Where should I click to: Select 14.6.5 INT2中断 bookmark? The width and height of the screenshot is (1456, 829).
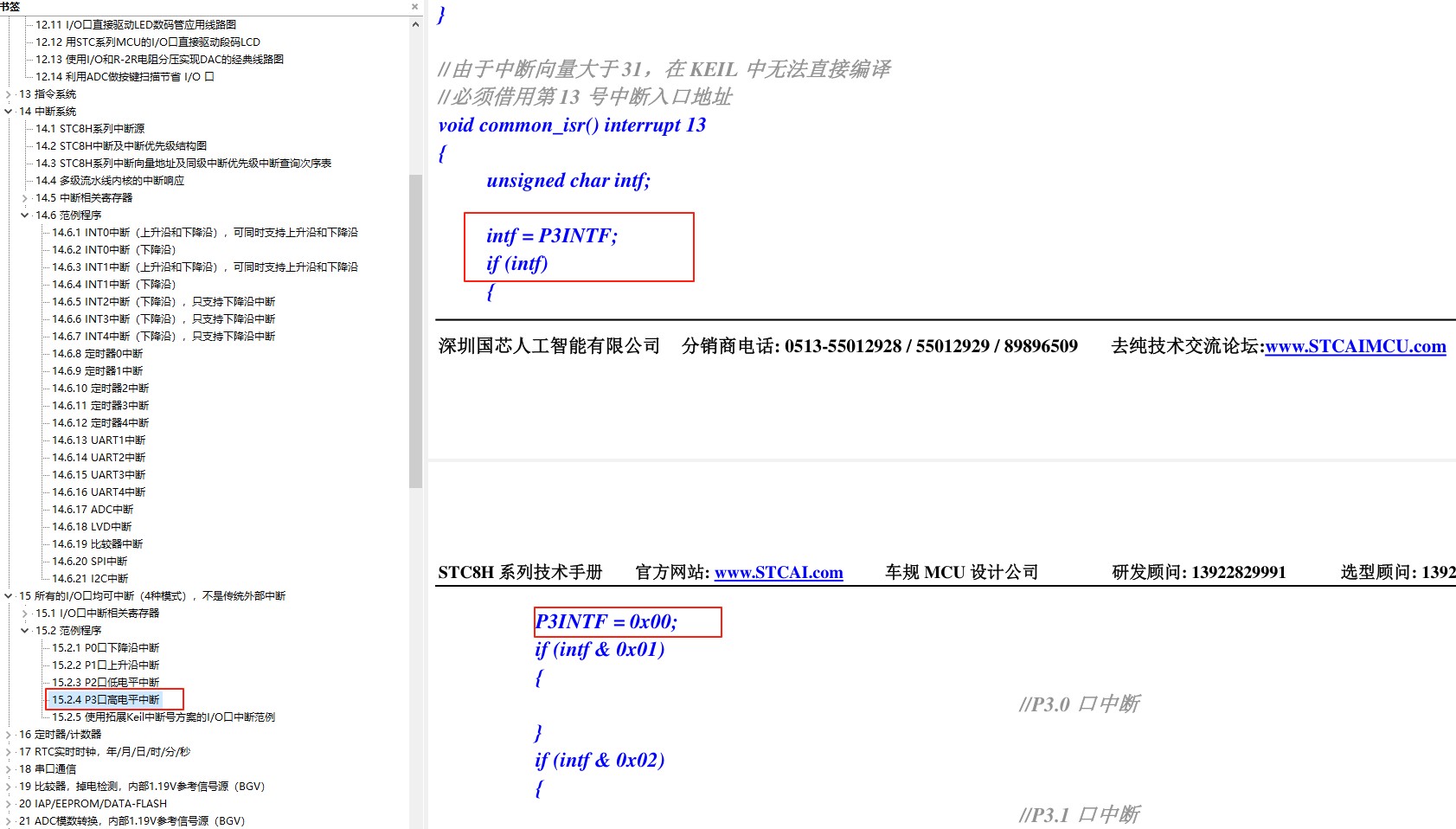(x=164, y=302)
